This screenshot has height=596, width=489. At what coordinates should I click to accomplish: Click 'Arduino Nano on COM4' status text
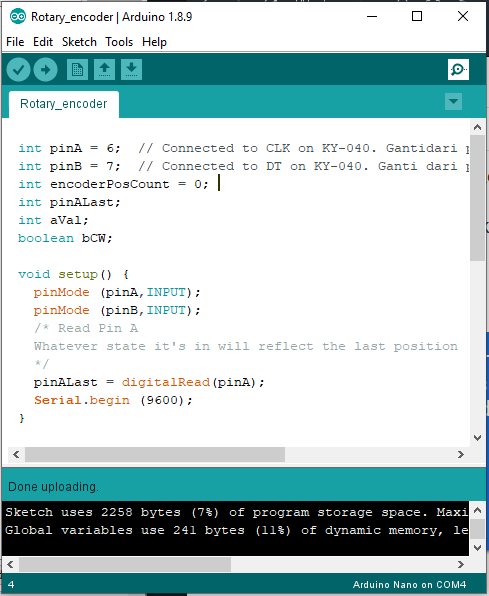pyautogui.click(x=410, y=585)
